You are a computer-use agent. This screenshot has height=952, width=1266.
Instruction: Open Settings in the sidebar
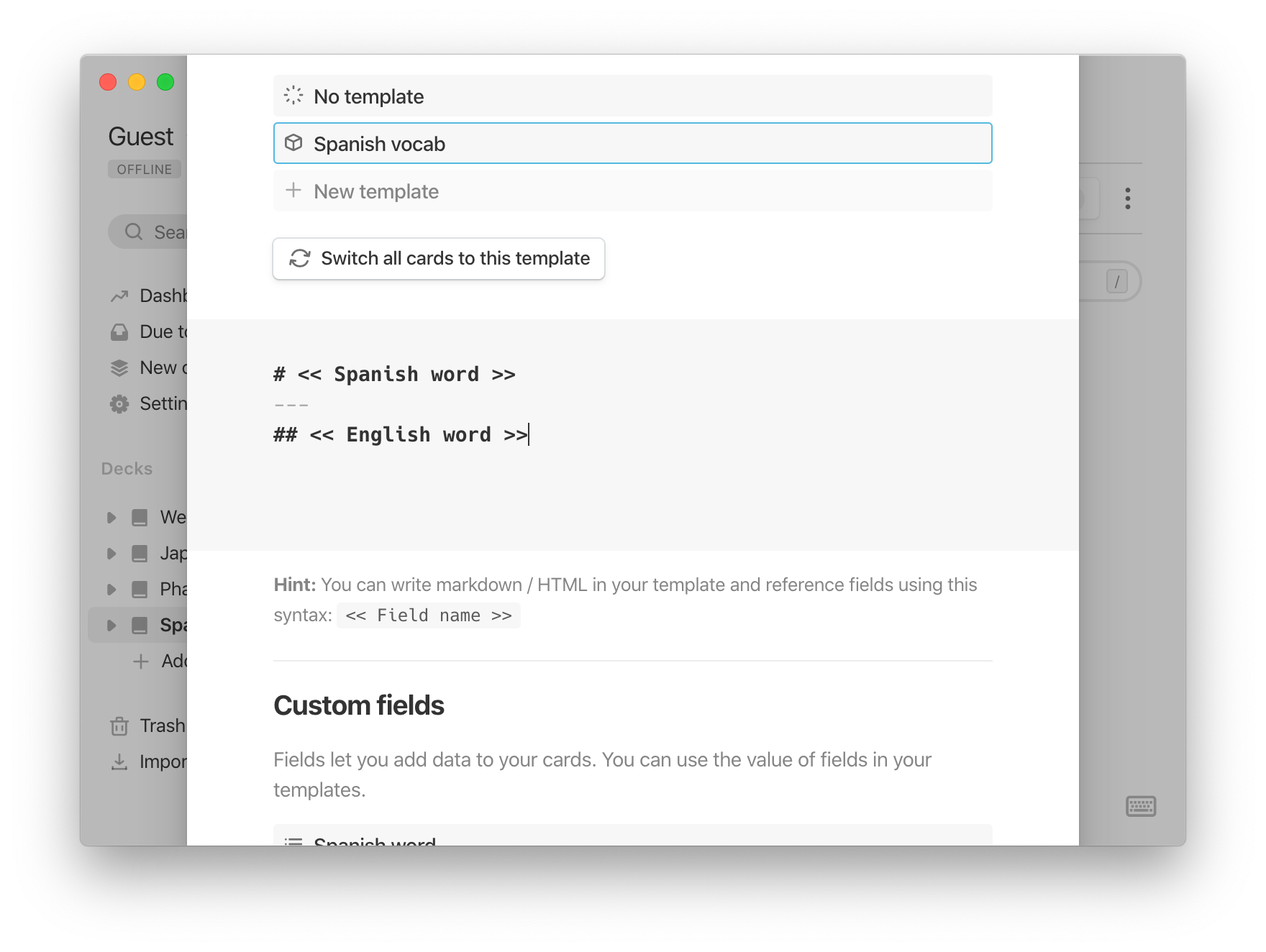click(148, 403)
